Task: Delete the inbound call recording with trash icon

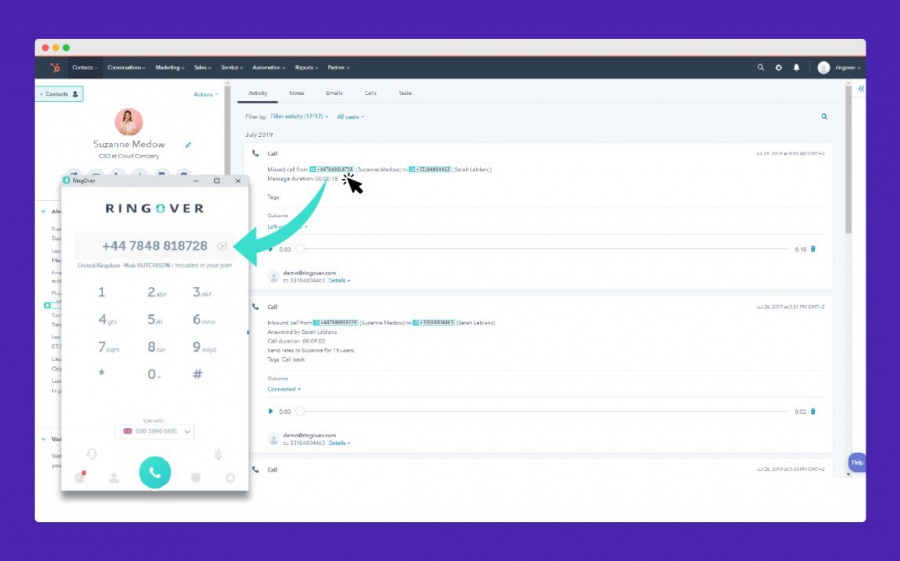Action: pyautogui.click(x=813, y=411)
